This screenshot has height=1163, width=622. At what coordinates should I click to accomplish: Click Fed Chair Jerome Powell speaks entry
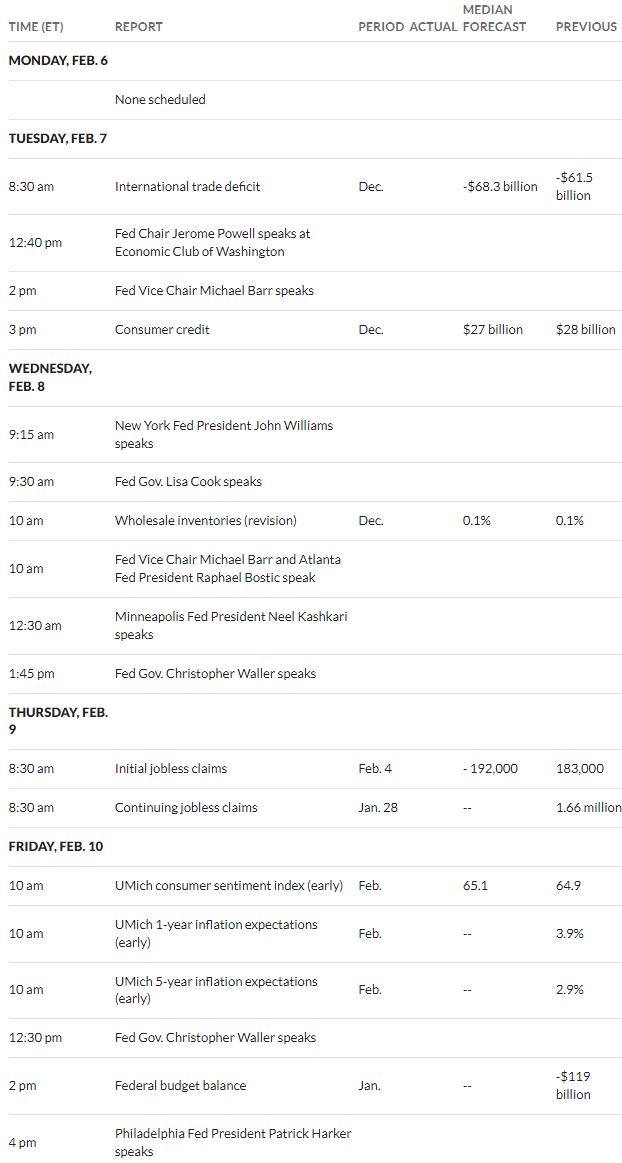[x=213, y=243]
